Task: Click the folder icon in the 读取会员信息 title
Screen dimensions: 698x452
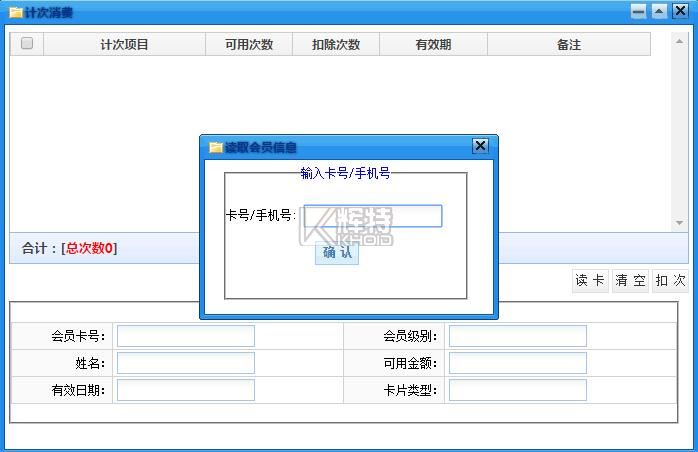Action: [x=215, y=147]
